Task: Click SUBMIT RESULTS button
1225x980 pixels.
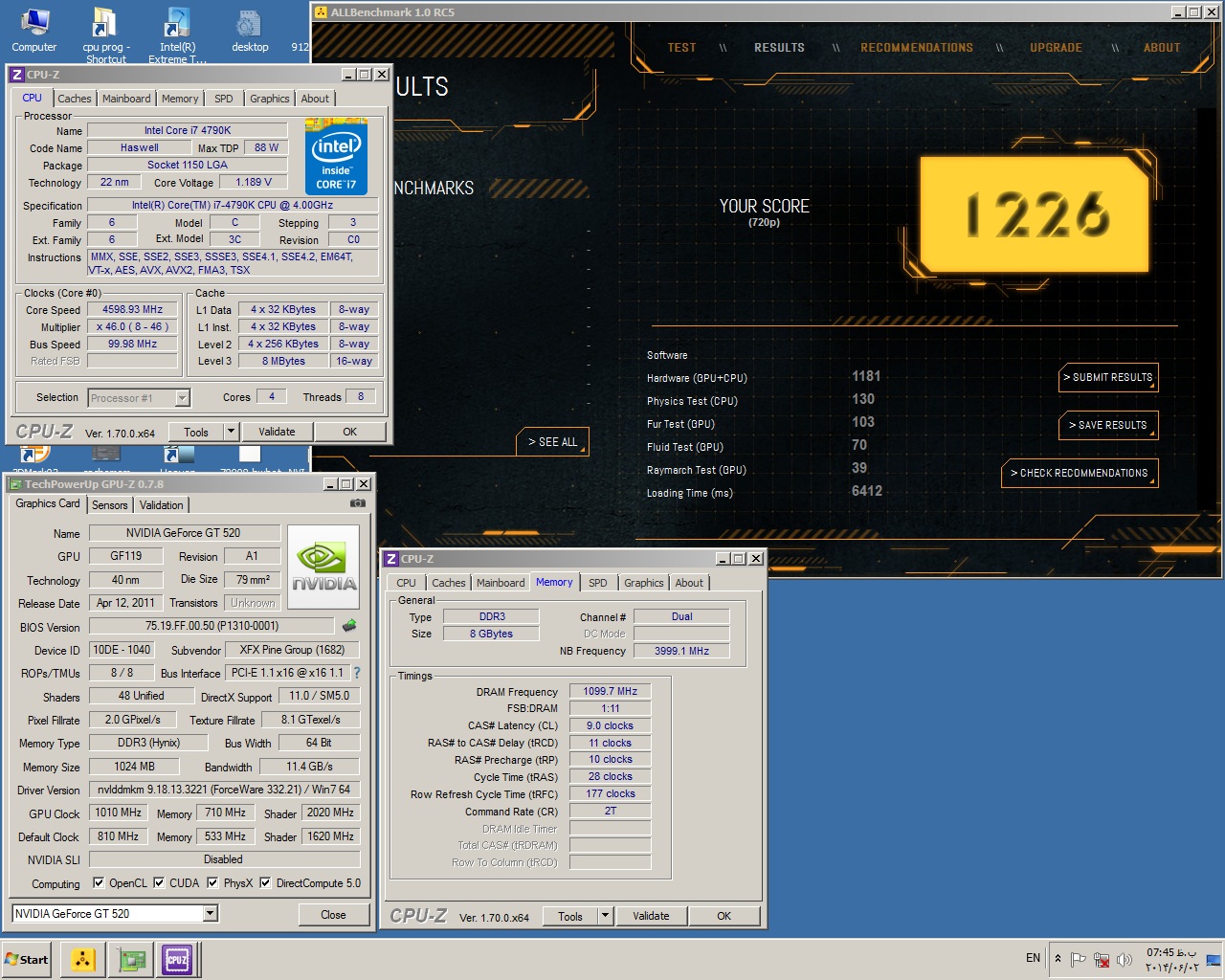Action: pos(1108,377)
